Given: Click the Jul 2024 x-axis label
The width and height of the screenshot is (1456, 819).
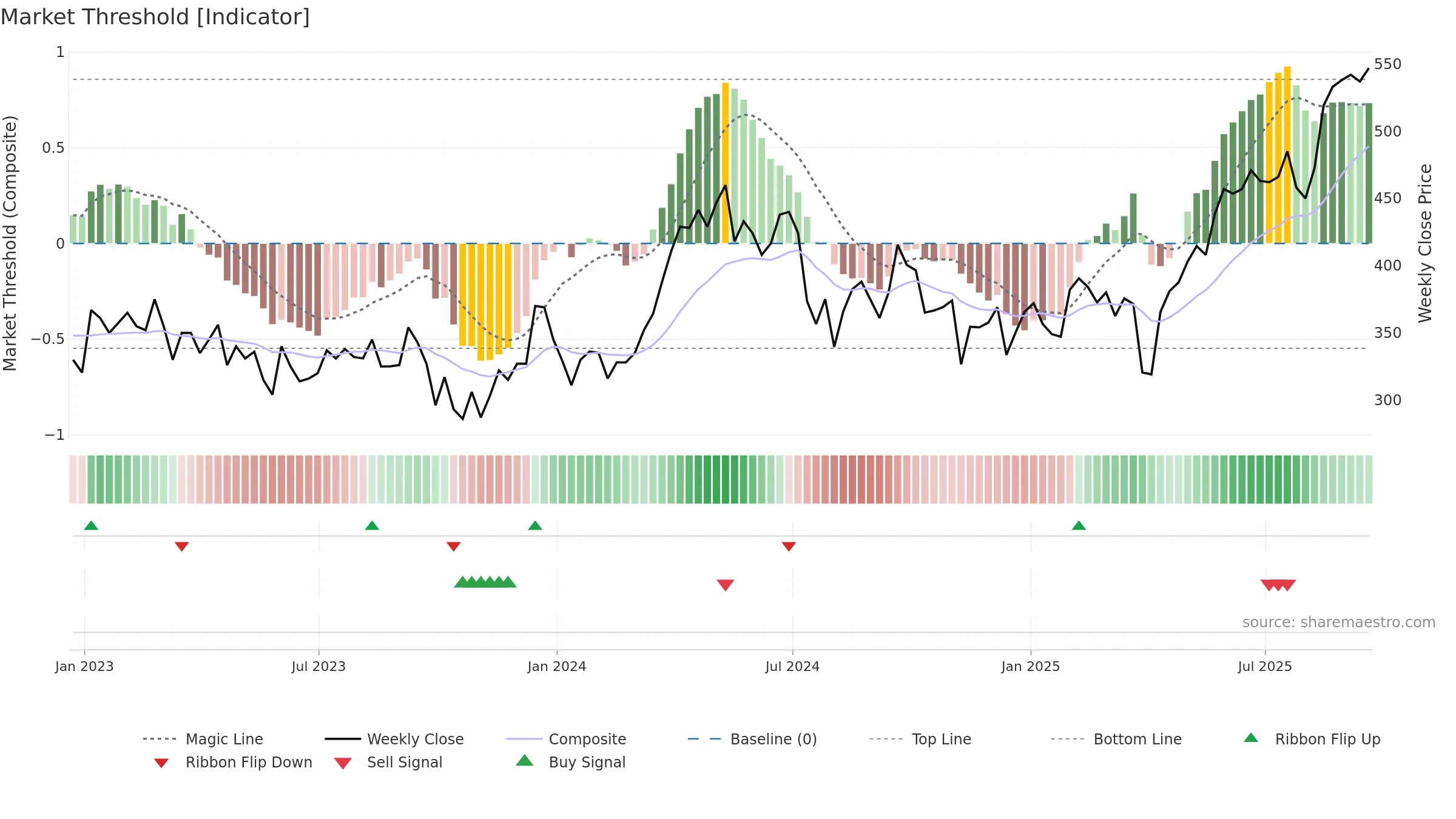Looking at the screenshot, I should [x=792, y=666].
